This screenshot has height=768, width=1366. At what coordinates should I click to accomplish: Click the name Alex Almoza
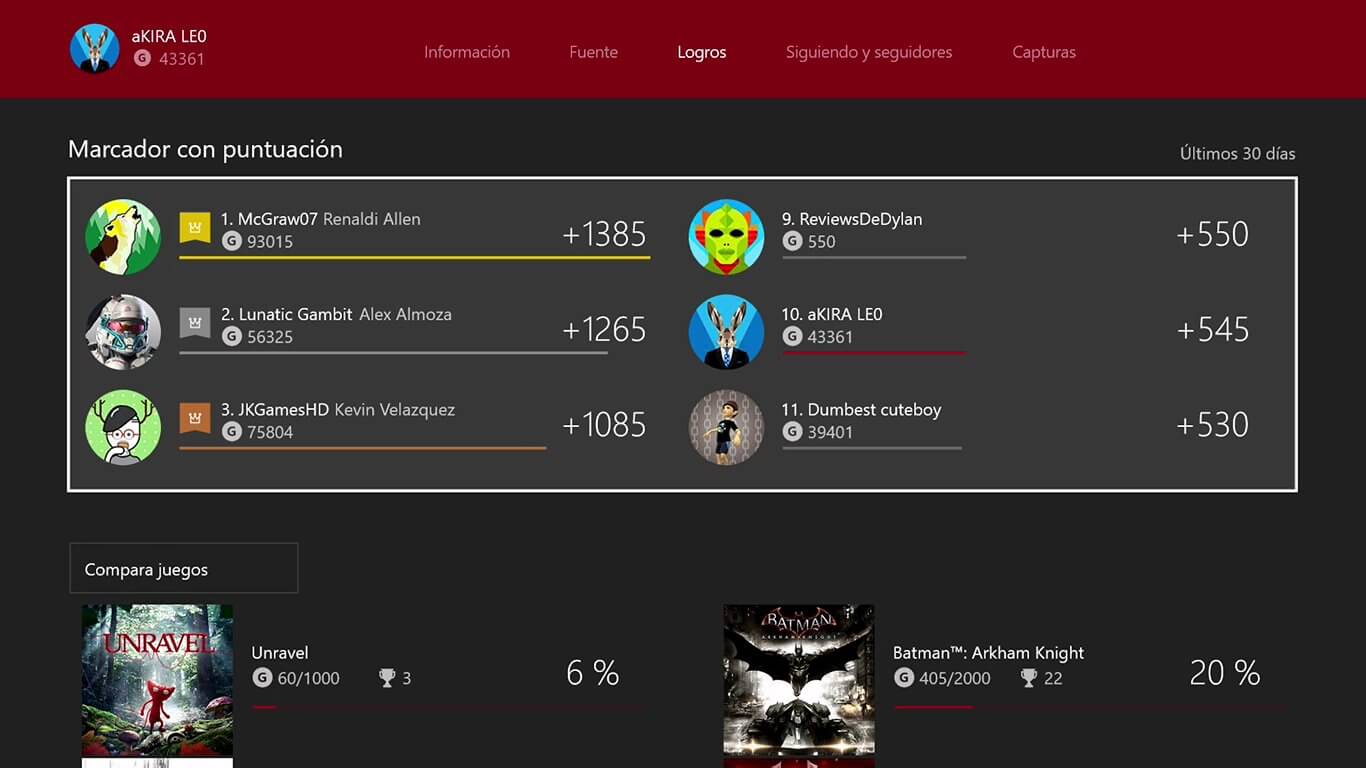[405, 314]
